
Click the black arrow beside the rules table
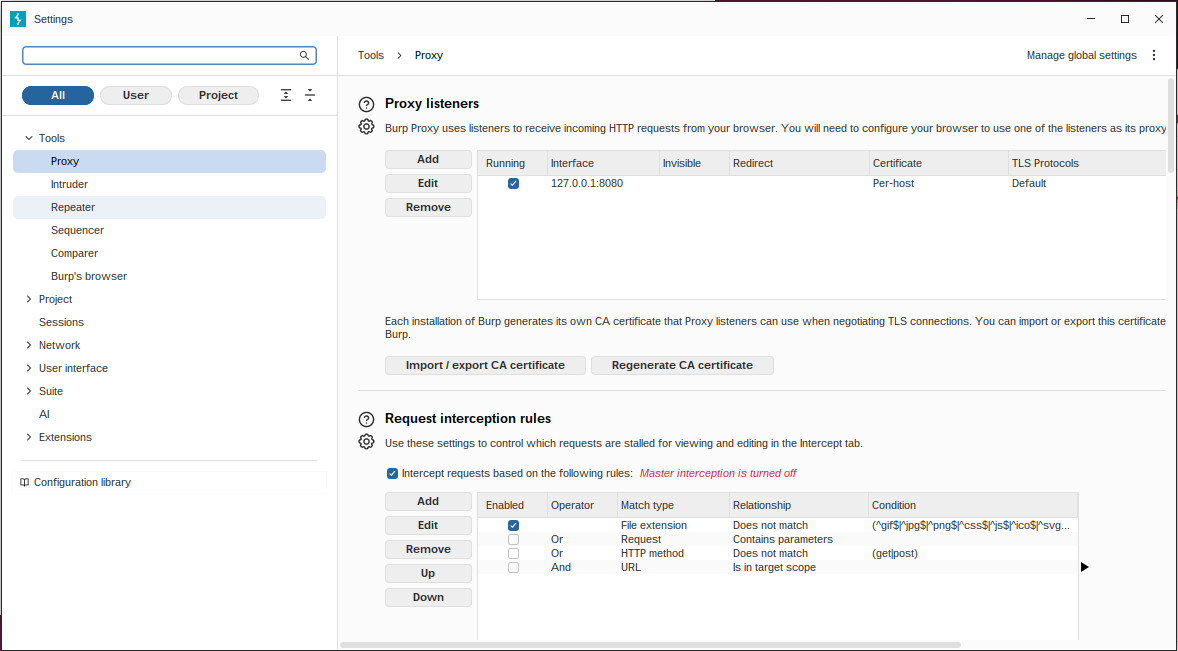click(1085, 567)
